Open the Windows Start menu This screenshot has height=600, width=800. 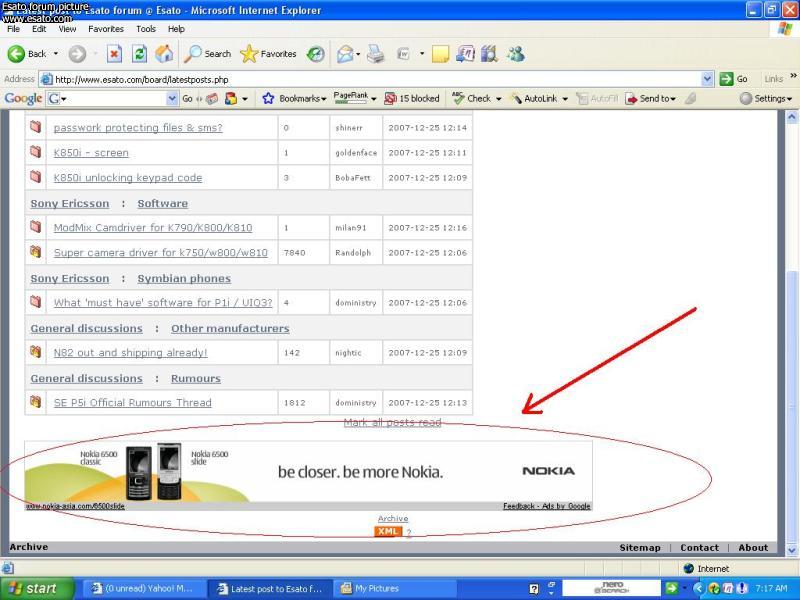click(37, 588)
